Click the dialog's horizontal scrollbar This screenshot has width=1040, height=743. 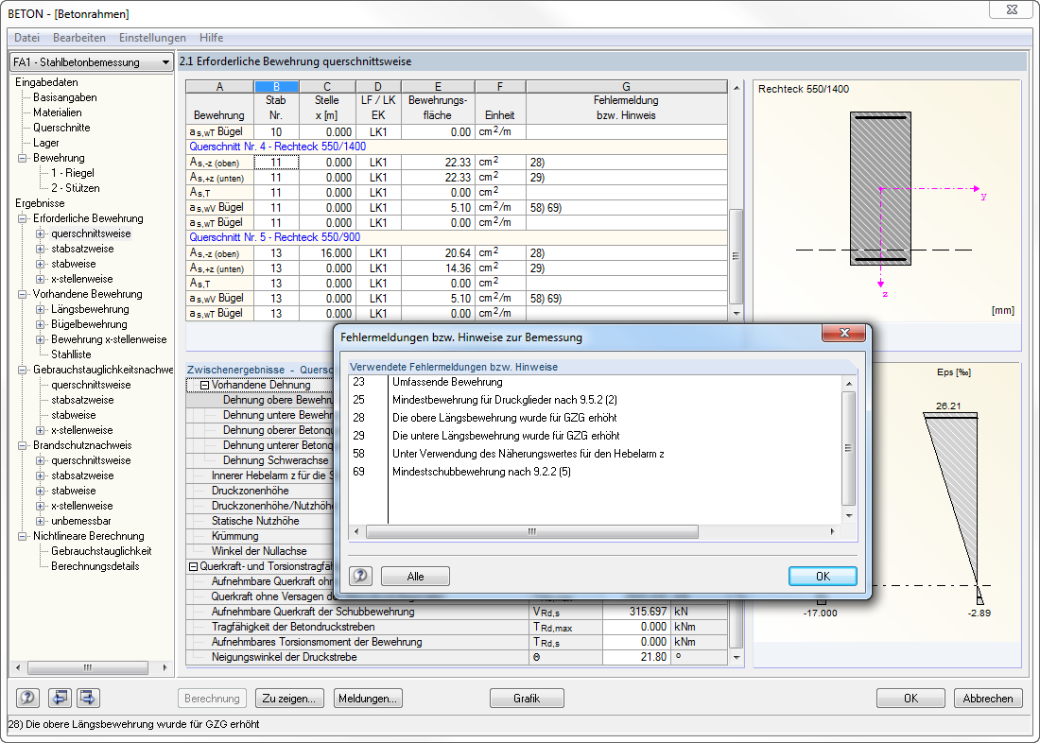[x=594, y=531]
